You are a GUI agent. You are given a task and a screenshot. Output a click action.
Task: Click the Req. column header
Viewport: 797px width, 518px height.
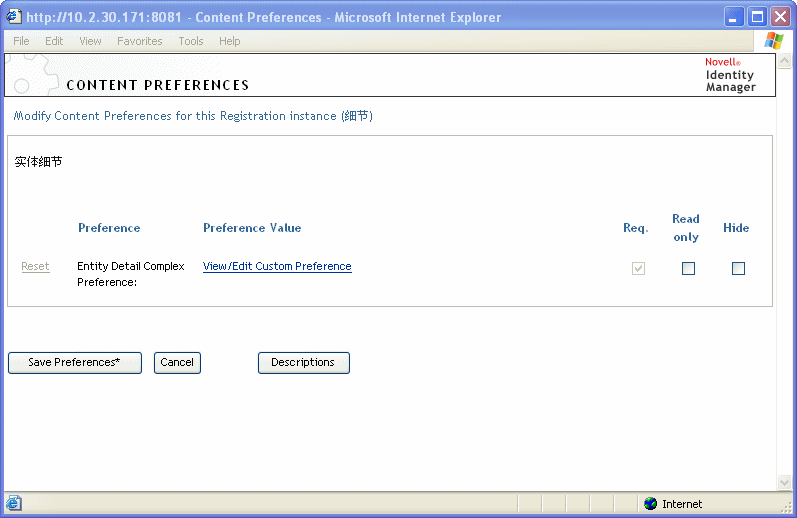[636, 228]
